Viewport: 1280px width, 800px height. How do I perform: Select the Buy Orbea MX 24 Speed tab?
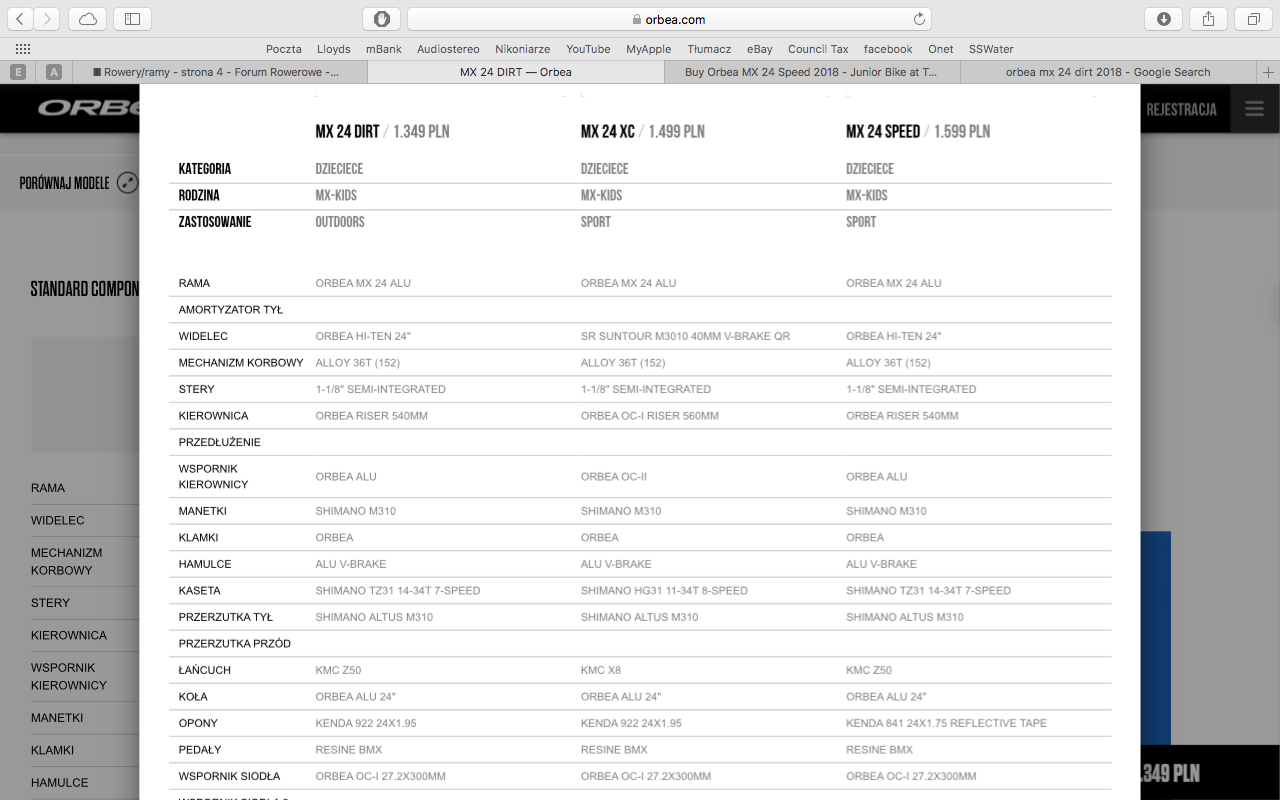point(811,72)
